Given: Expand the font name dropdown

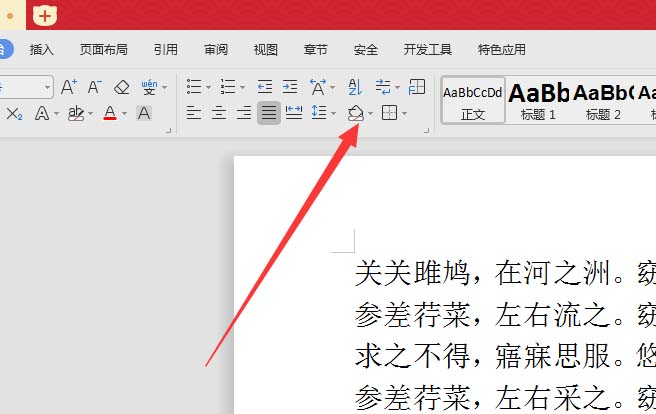Looking at the screenshot, I should [47, 87].
